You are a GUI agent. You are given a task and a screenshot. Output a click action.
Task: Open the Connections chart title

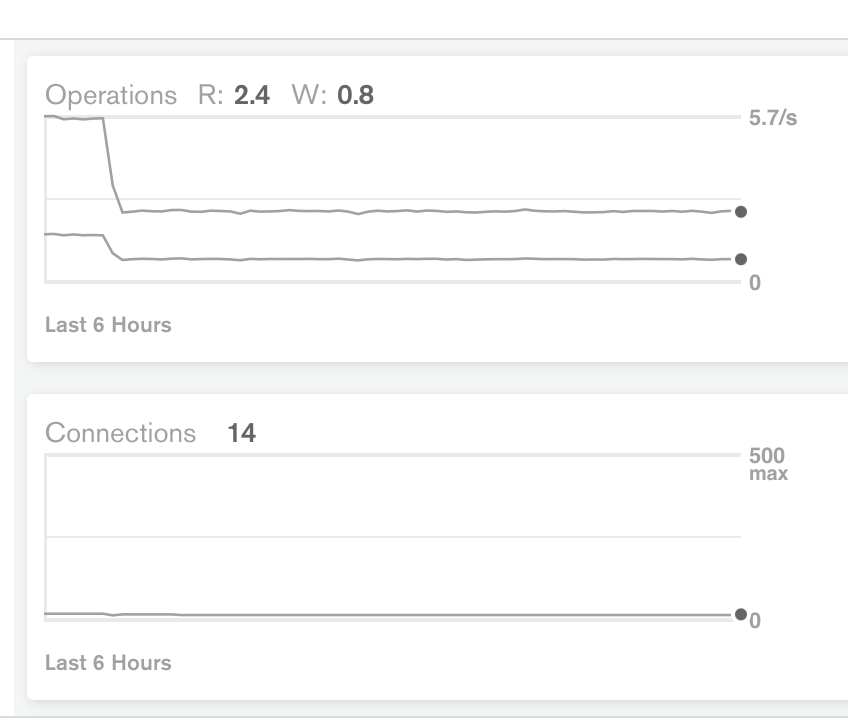click(120, 433)
